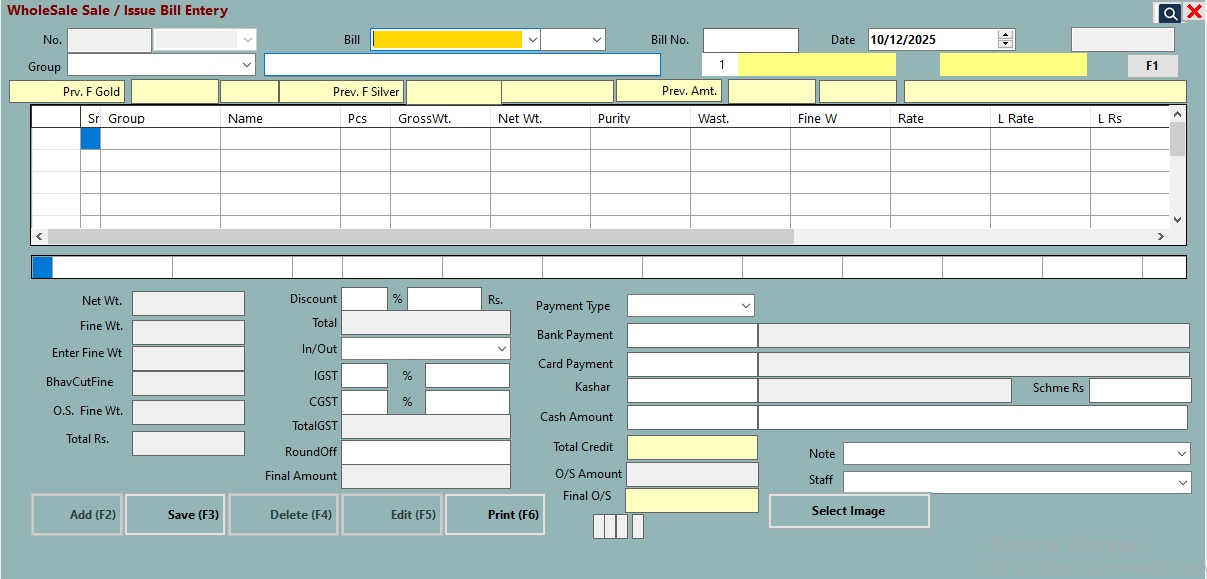The image size is (1207, 579).
Task: Click the Net Wt. column header
Action: click(520, 118)
